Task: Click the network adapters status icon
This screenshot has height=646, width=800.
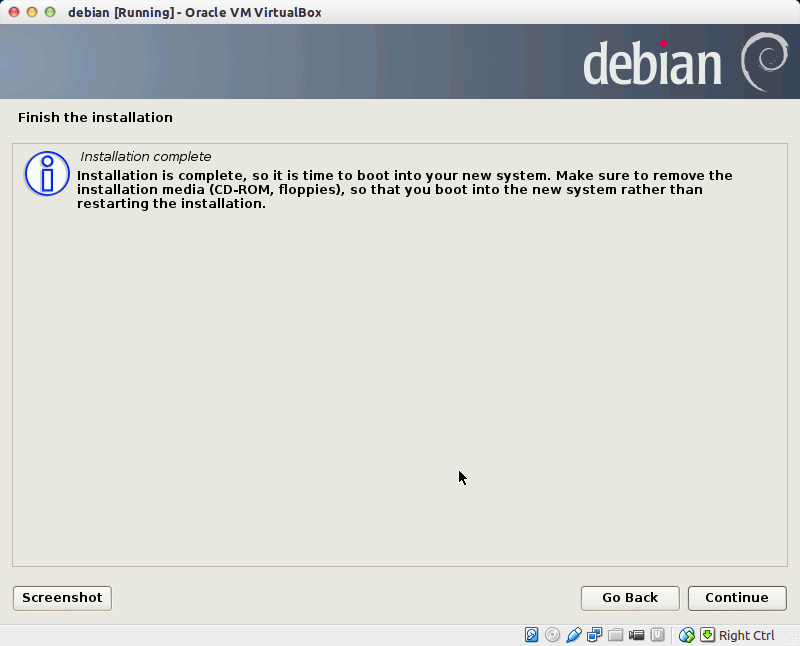Action: [594, 635]
